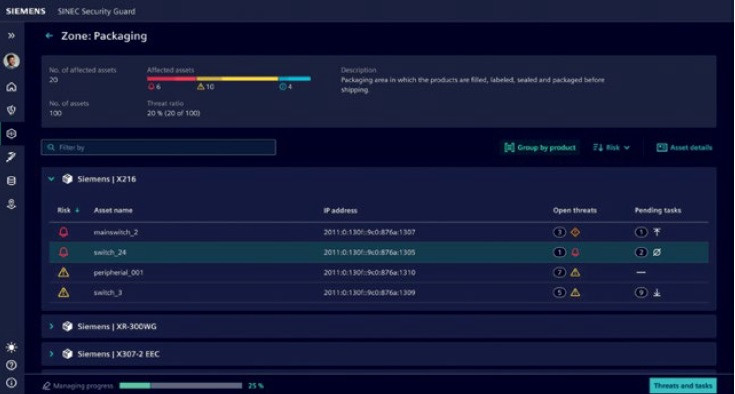Click red alarm risk icon for mainswitch_2
Image resolution: width=735 pixels, height=394 pixels.
coord(63,232)
